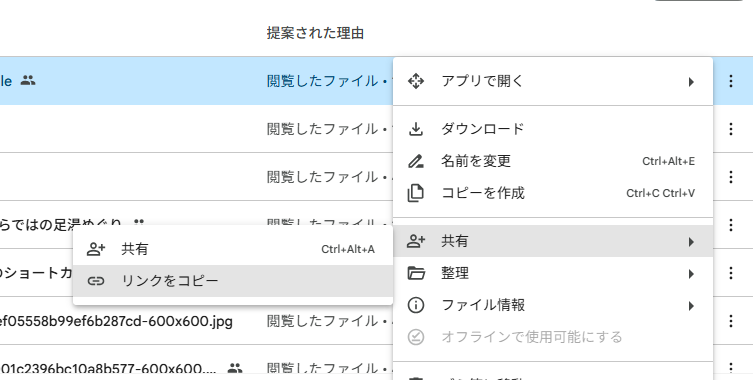Click the Ctrl+Alt+E shortcut label
The width and height of the screenshot is (753, 380).
click(668, 161)
